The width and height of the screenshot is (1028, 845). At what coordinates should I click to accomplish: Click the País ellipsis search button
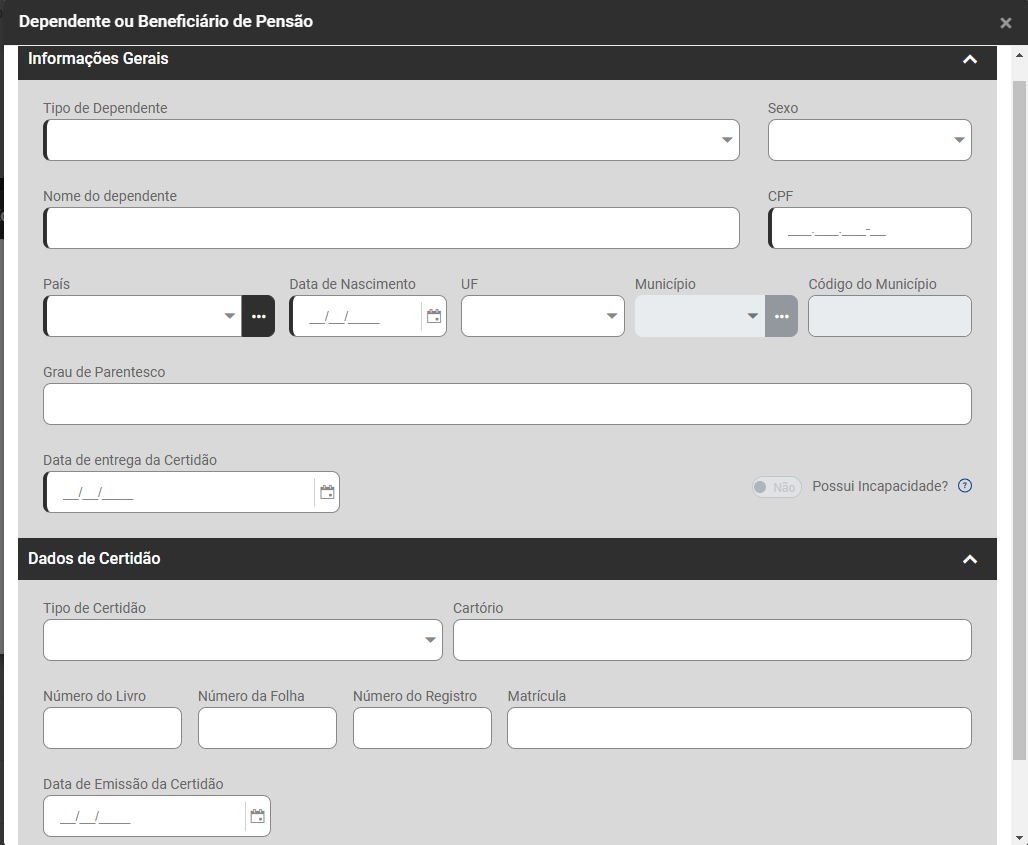pos(258,316)
